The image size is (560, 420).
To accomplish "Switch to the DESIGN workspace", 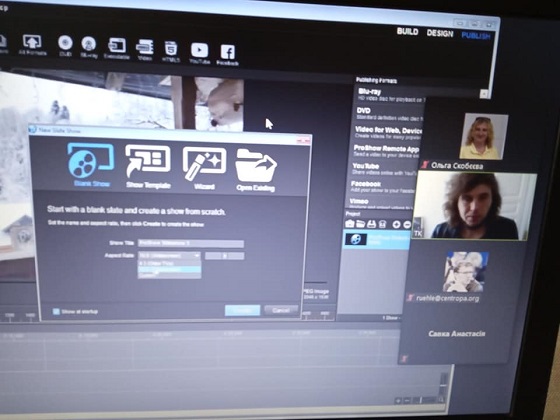I will click(440, 33).
